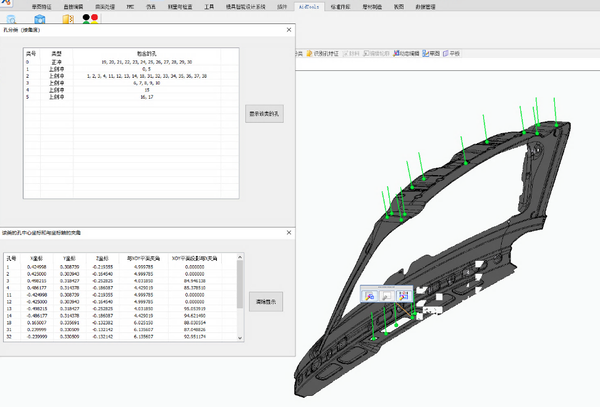600x407 pixels.
Task: Click the red-yellow-green traffic light icon
Action: click(92, 18)
